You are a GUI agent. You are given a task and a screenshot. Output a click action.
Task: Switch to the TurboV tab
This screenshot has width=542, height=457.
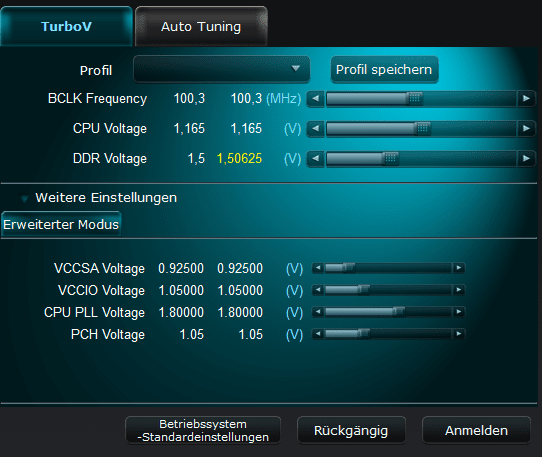[66, 26]
